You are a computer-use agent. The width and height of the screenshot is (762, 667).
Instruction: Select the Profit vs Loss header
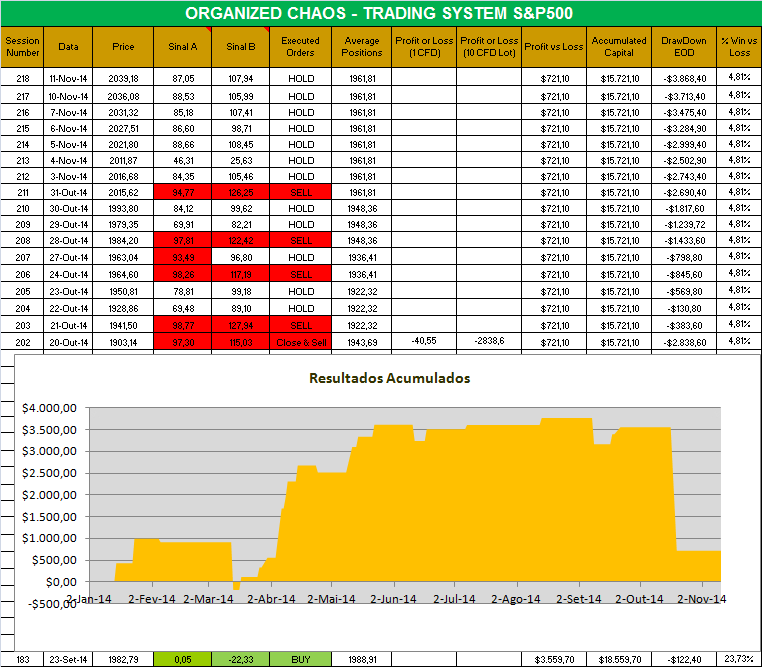tap(554, 47)
